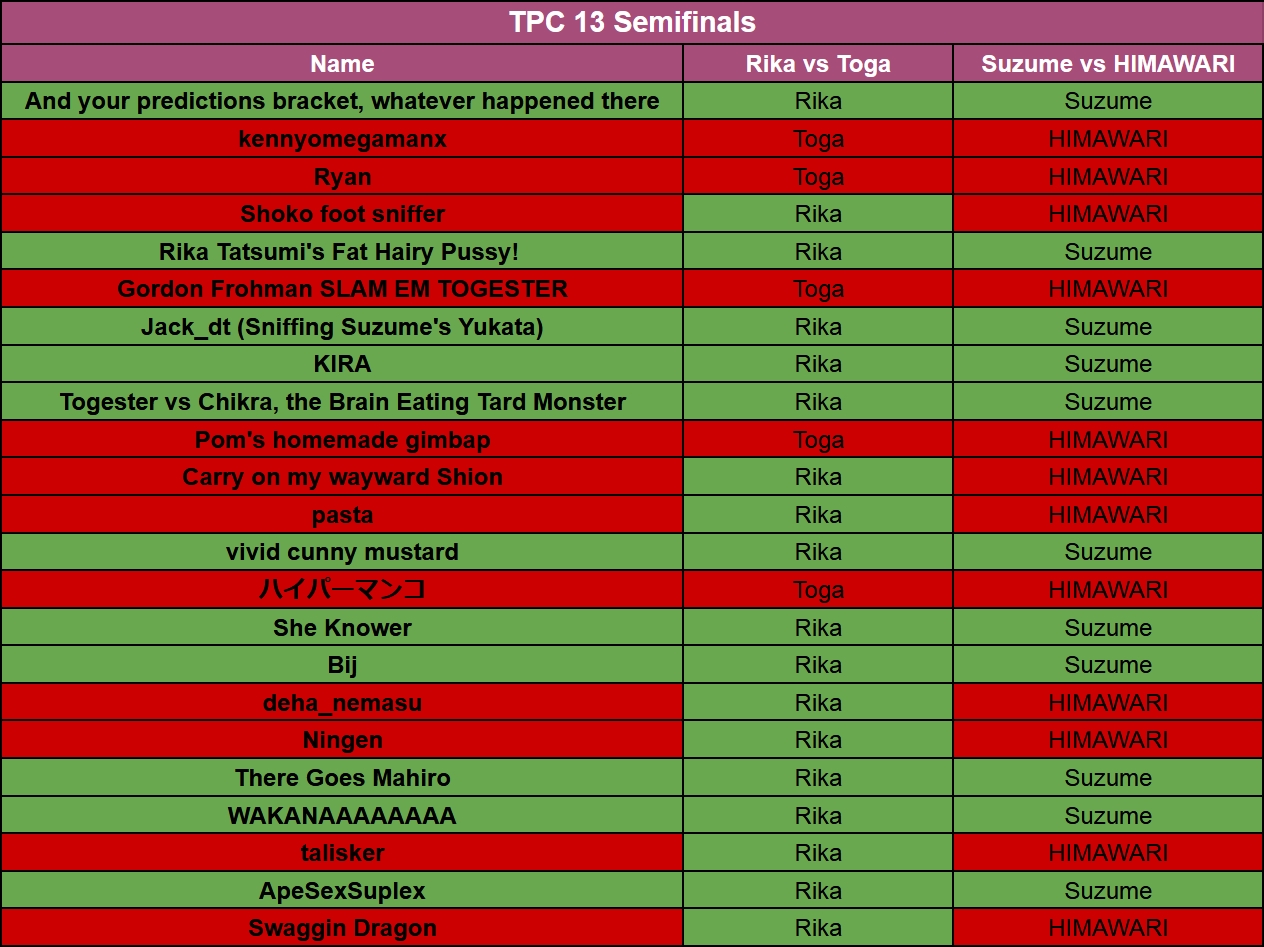The image size is (1264, 947).
Task: Click the Swaggin Dragon name cell
Action: pyautogui.click(x=342, y=928)
